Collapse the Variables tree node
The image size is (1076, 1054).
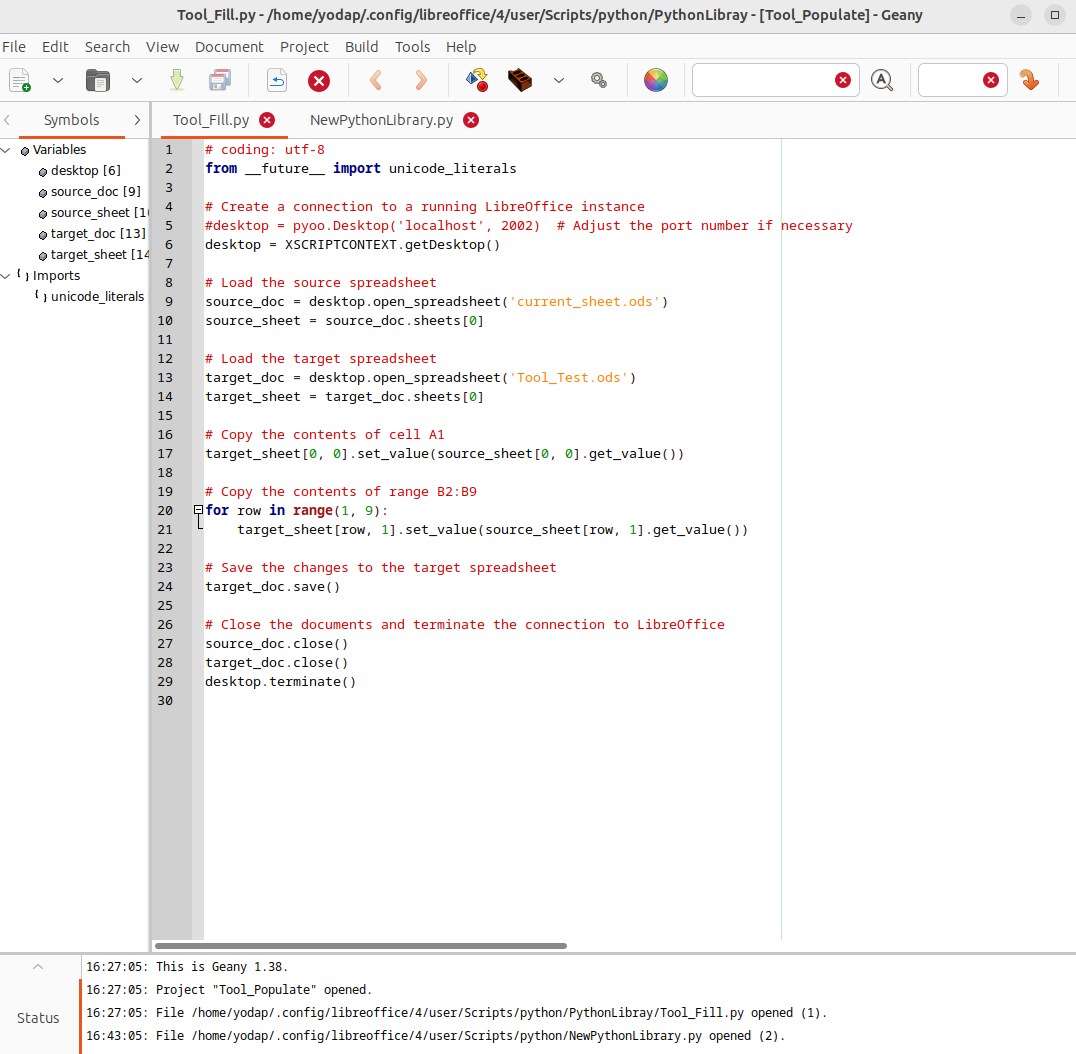click(7, 150)
